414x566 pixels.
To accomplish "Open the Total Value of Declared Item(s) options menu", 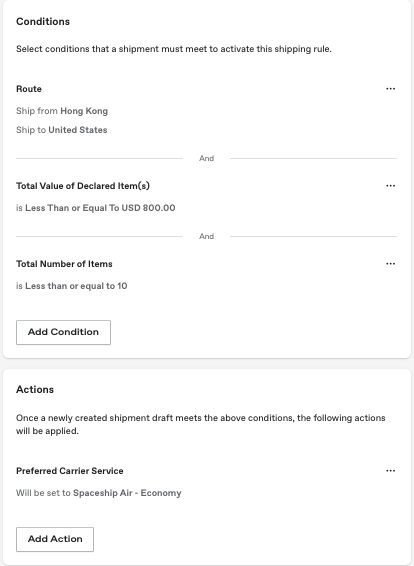I will [x=391, y=186].
